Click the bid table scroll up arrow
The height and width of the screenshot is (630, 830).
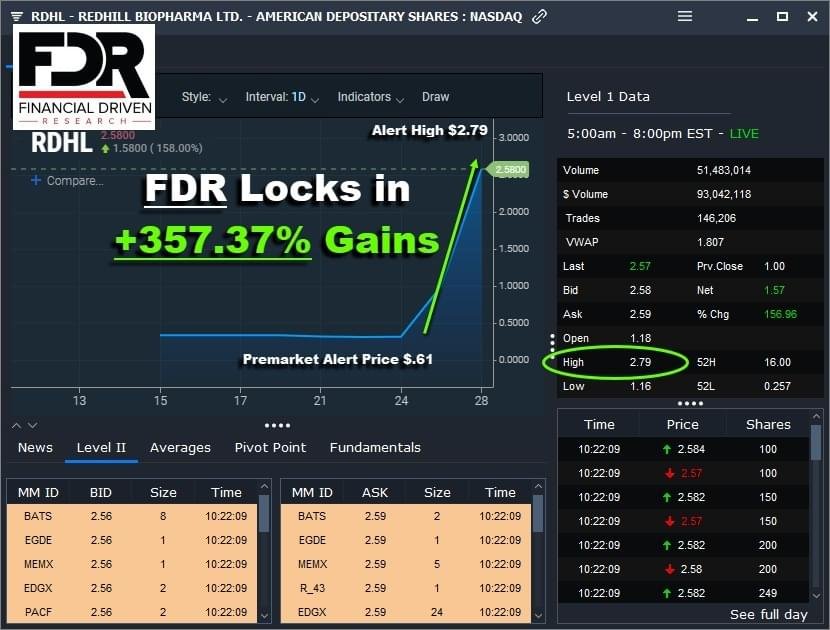click(265, 486)
